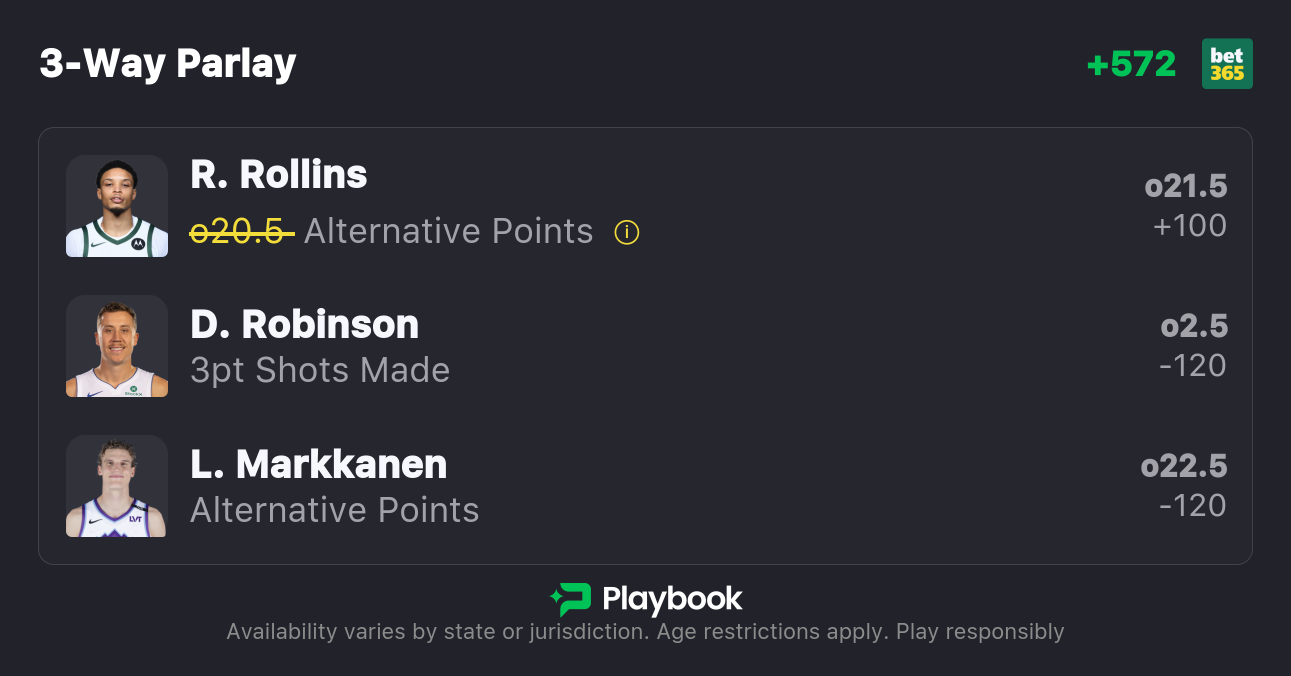
Task: Open D. Robinson player headshot
Action: click(117, 346)
